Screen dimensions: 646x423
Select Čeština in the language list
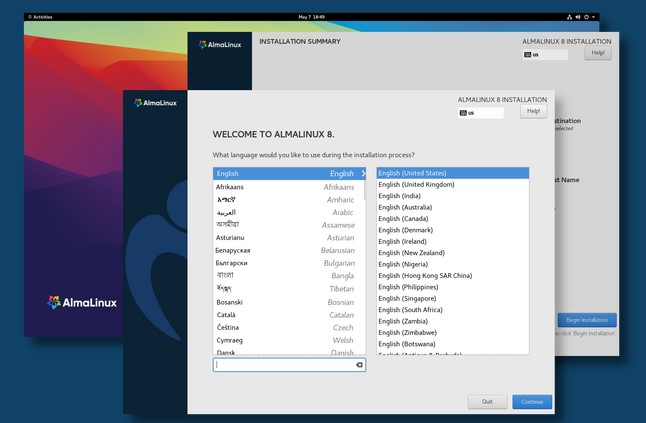click(288, 327)
